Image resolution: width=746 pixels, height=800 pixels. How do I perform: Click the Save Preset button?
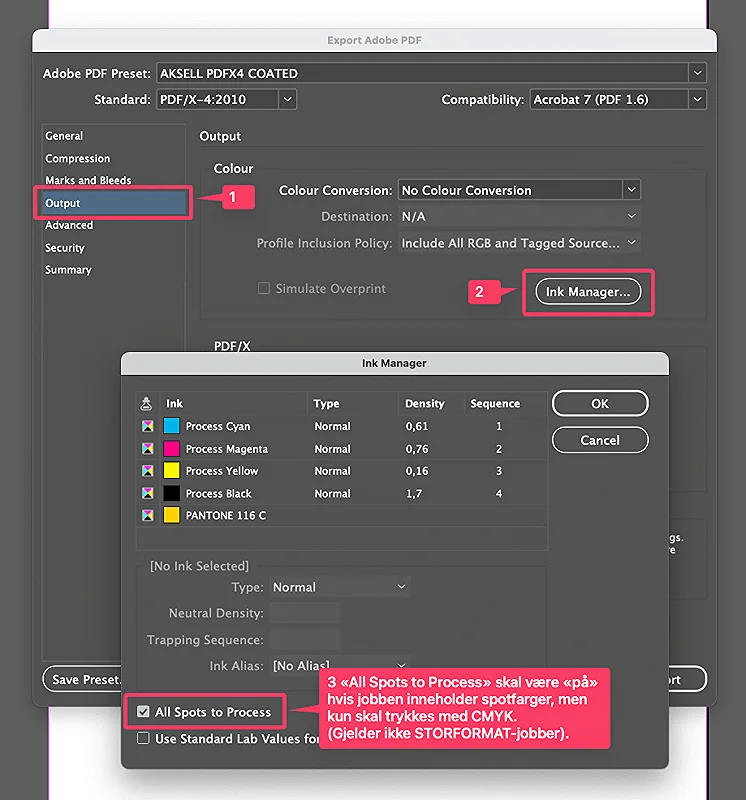point(83,680)
